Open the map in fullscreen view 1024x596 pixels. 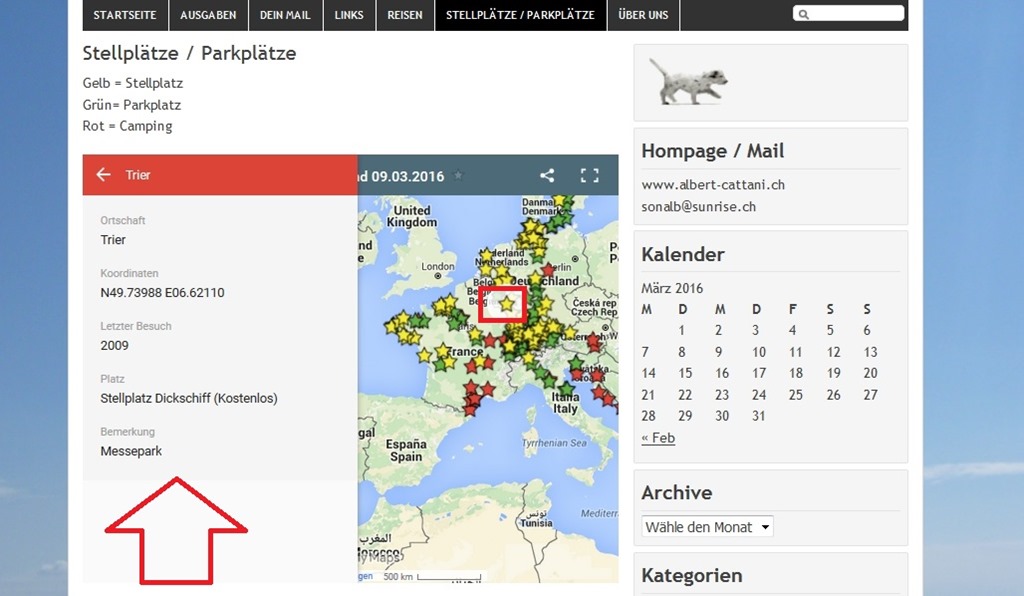(x=590, y=175)
